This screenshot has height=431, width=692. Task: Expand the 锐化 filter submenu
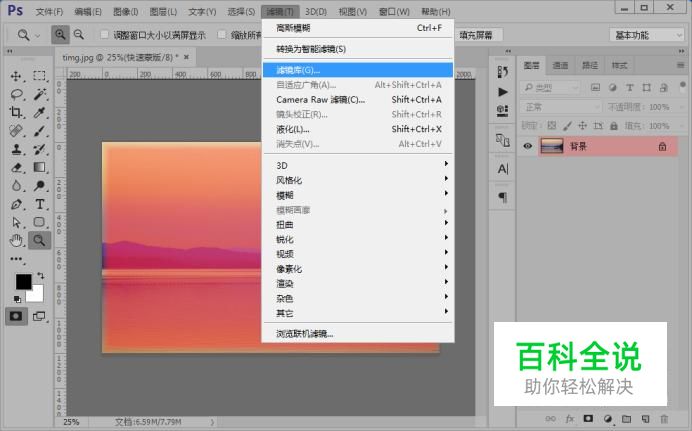coord(358,239)
